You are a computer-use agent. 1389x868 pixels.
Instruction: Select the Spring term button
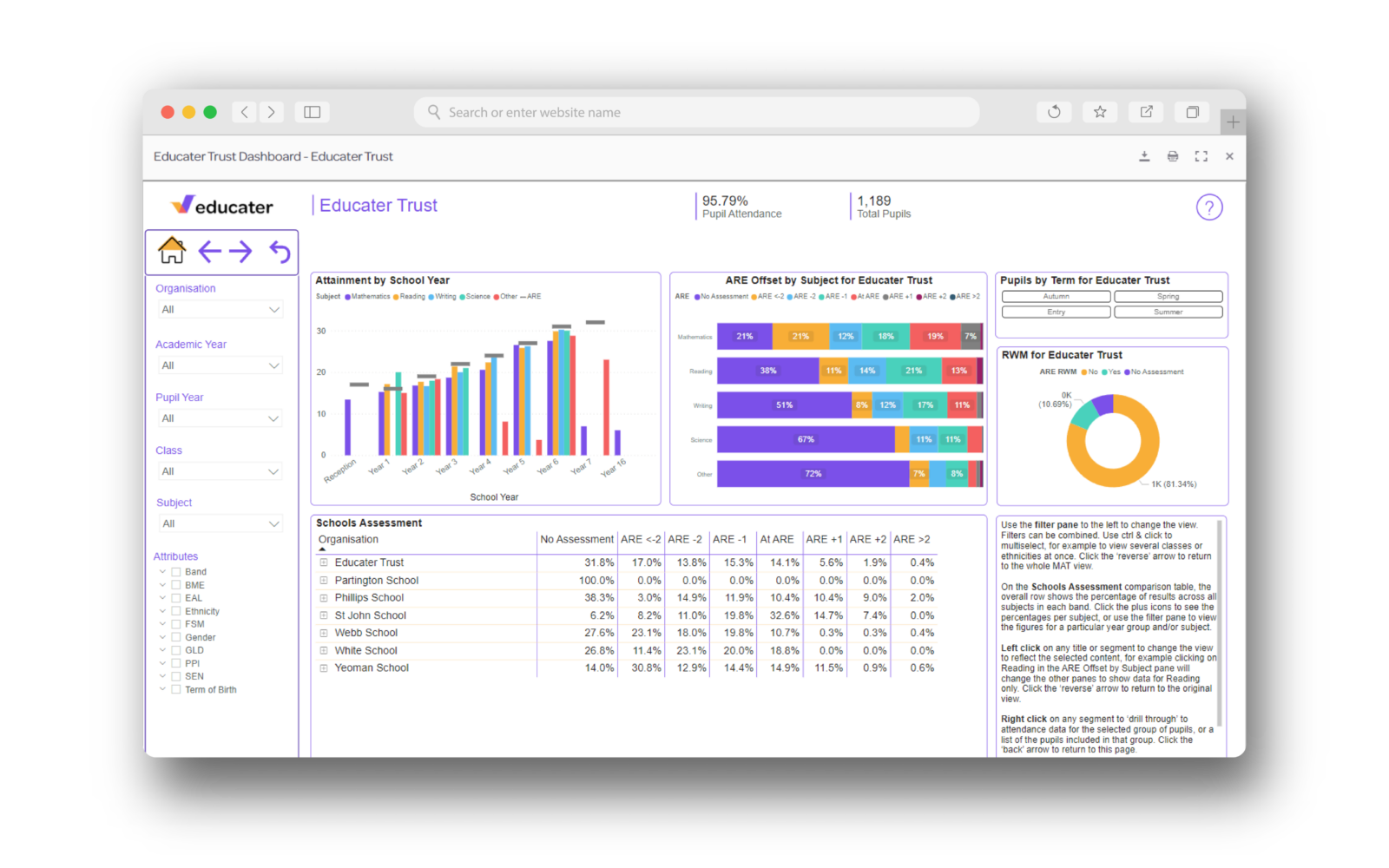1168,297
